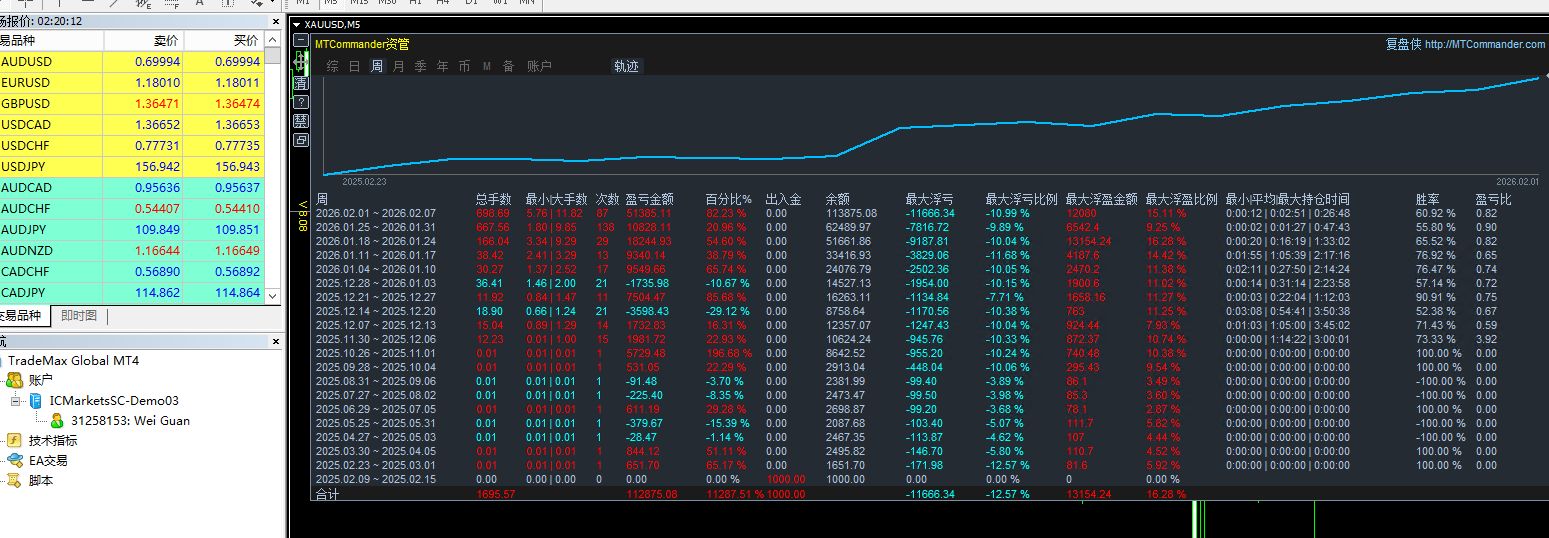This screenshot has width=1549, height=538.
Task: Click the 禁 disable icon in the chart sidebar
Action: pyautogui.click(x=301, y=121)
